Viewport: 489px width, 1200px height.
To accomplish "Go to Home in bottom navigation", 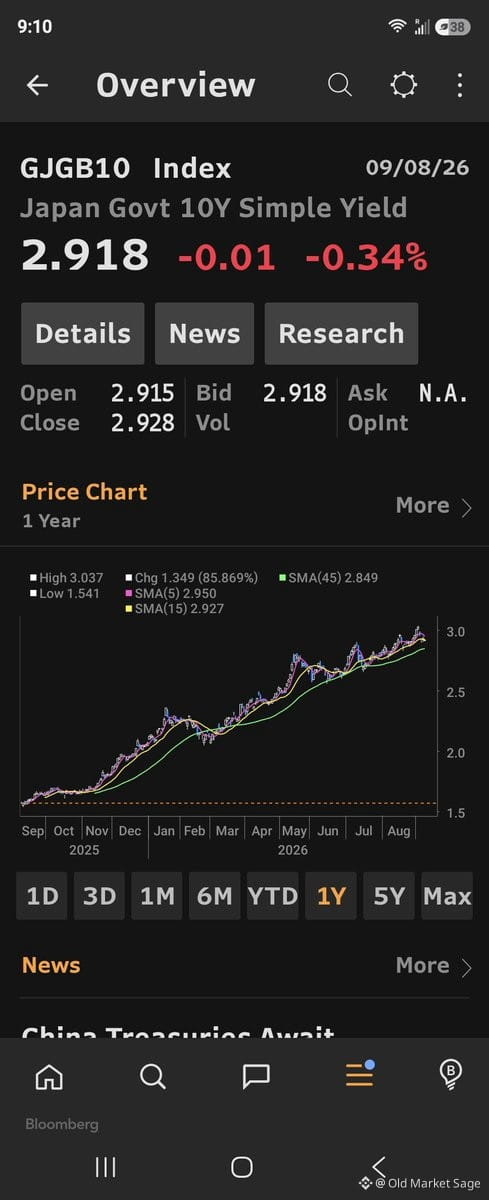I will [48, 1076].
